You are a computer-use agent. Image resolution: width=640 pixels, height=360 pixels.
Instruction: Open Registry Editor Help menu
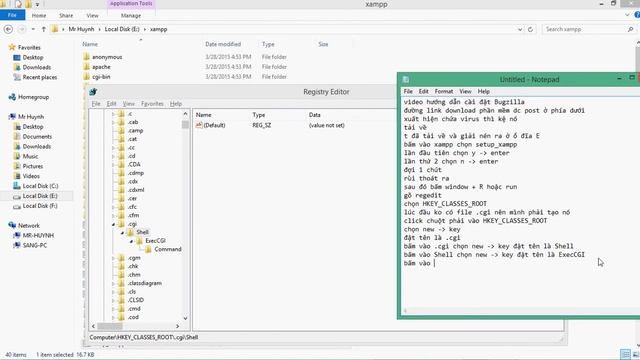176,104
